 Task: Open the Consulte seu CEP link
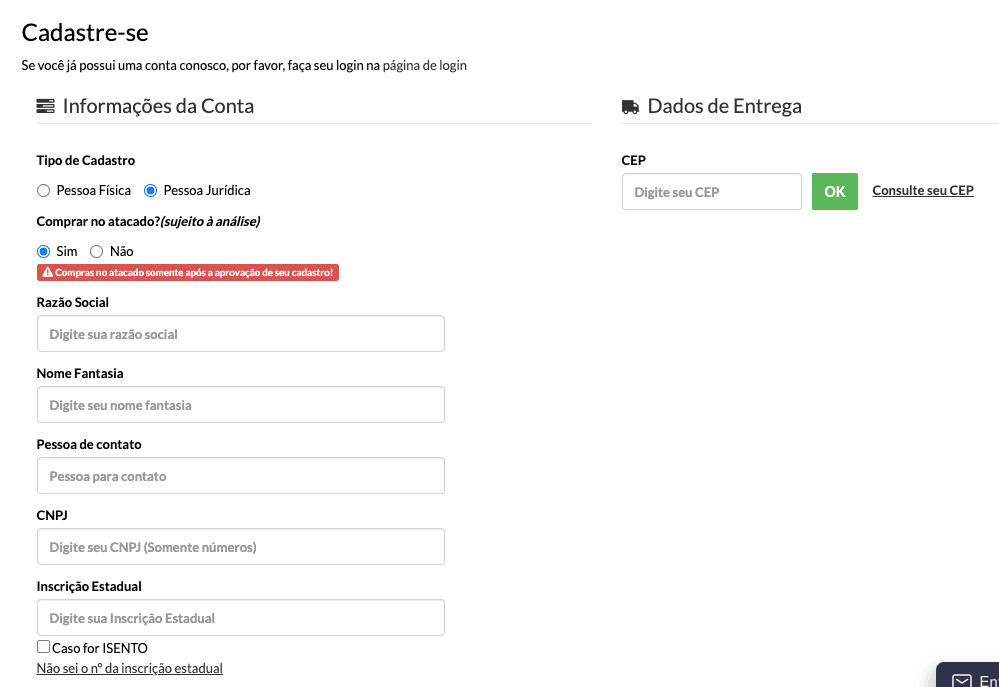923,191
